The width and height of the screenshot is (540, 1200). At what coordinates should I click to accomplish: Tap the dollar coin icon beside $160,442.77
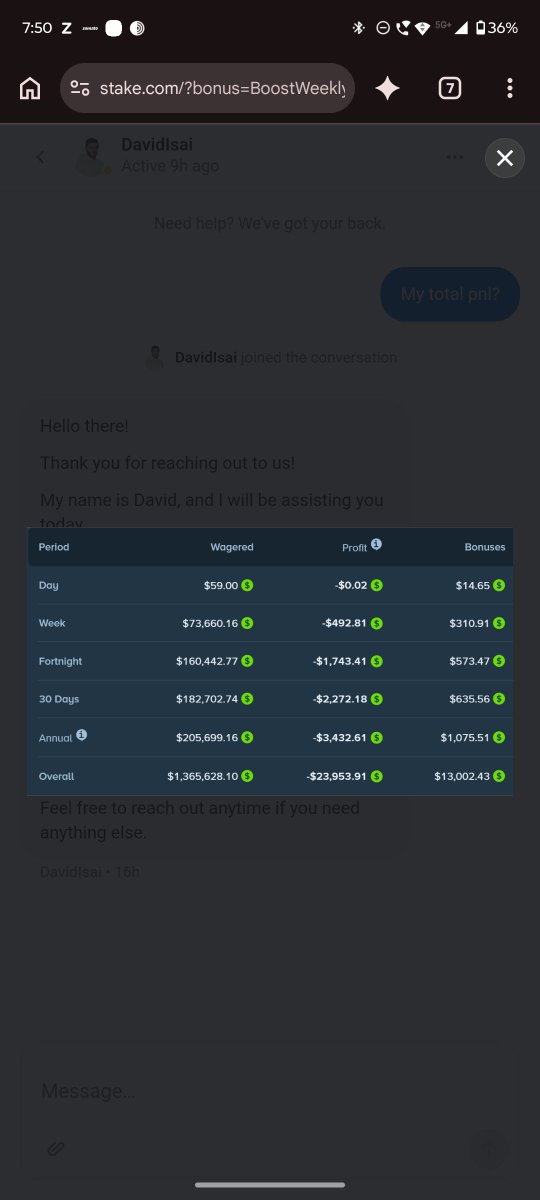tap(247, 661)
